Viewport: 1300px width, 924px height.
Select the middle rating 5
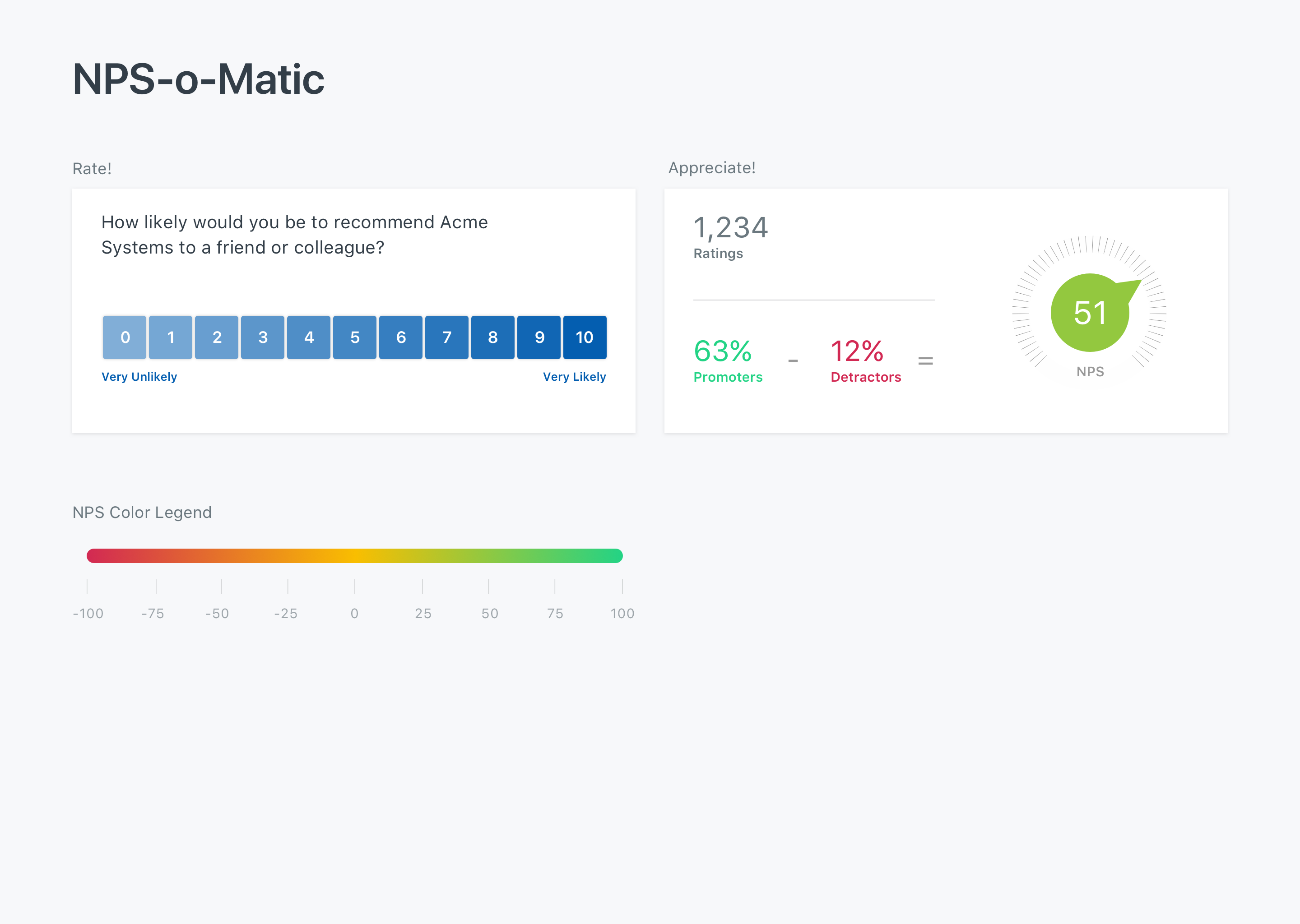pyautogui.click(x=355, y=337)
